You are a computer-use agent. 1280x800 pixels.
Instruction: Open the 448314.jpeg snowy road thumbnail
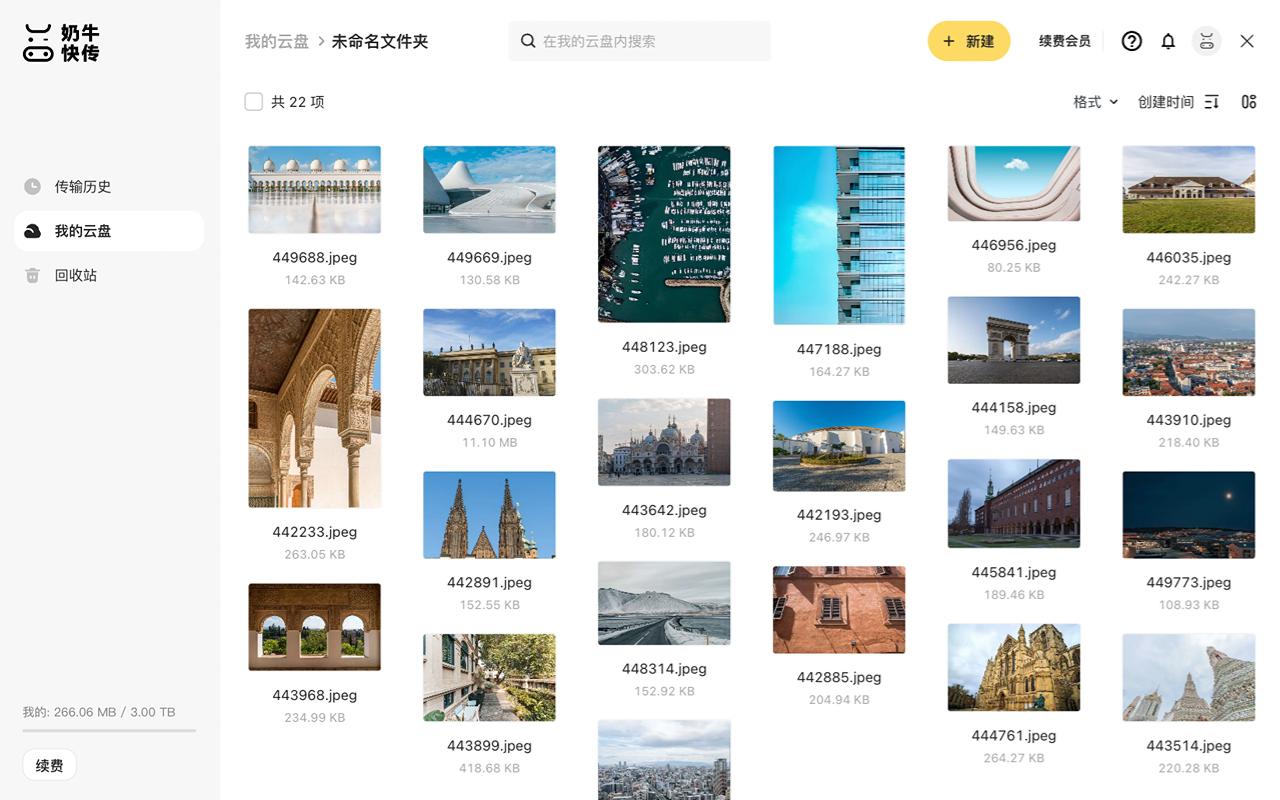point(664,603)
